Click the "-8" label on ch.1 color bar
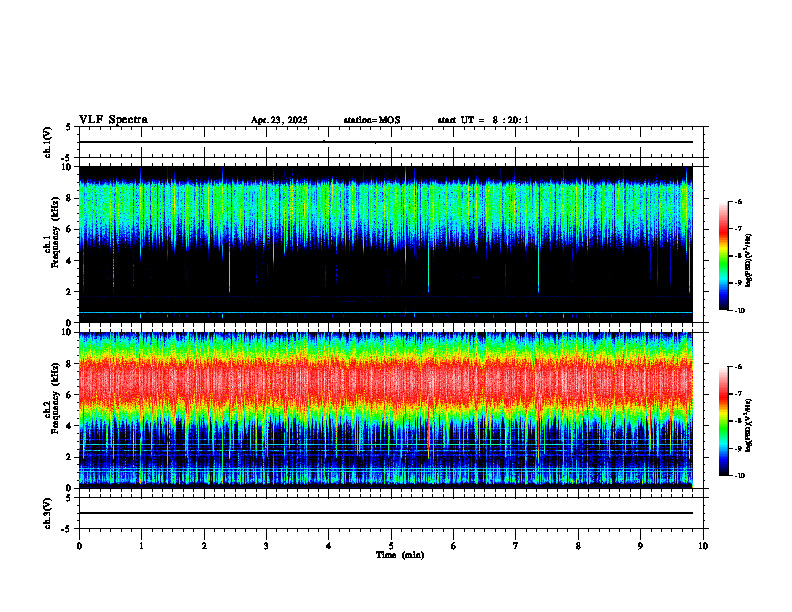This screenshot has height=612, width=792. click(x=738, y=256)
